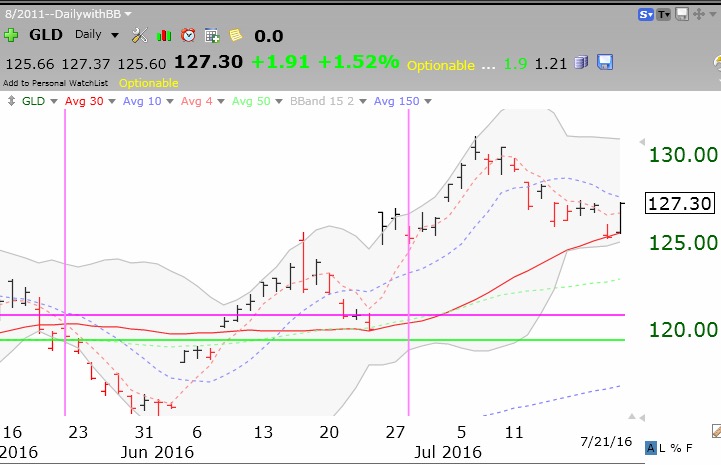Click the Jun 2016 month label

157,452
